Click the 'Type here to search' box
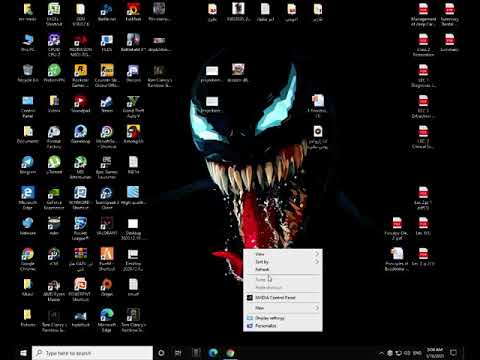480x360 pixels. tap(92, 353)
